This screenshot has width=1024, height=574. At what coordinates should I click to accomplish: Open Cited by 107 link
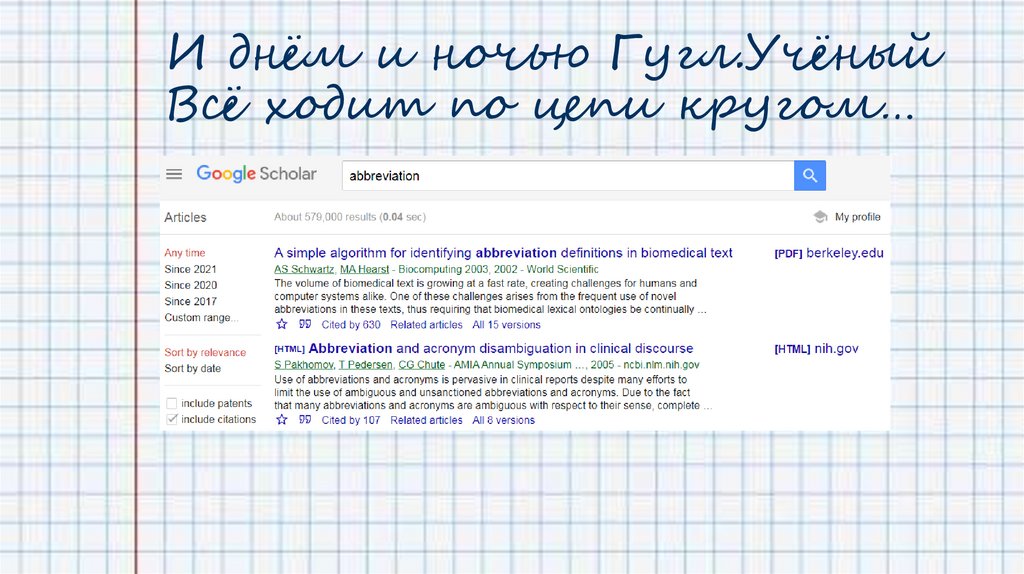[351, 420]
